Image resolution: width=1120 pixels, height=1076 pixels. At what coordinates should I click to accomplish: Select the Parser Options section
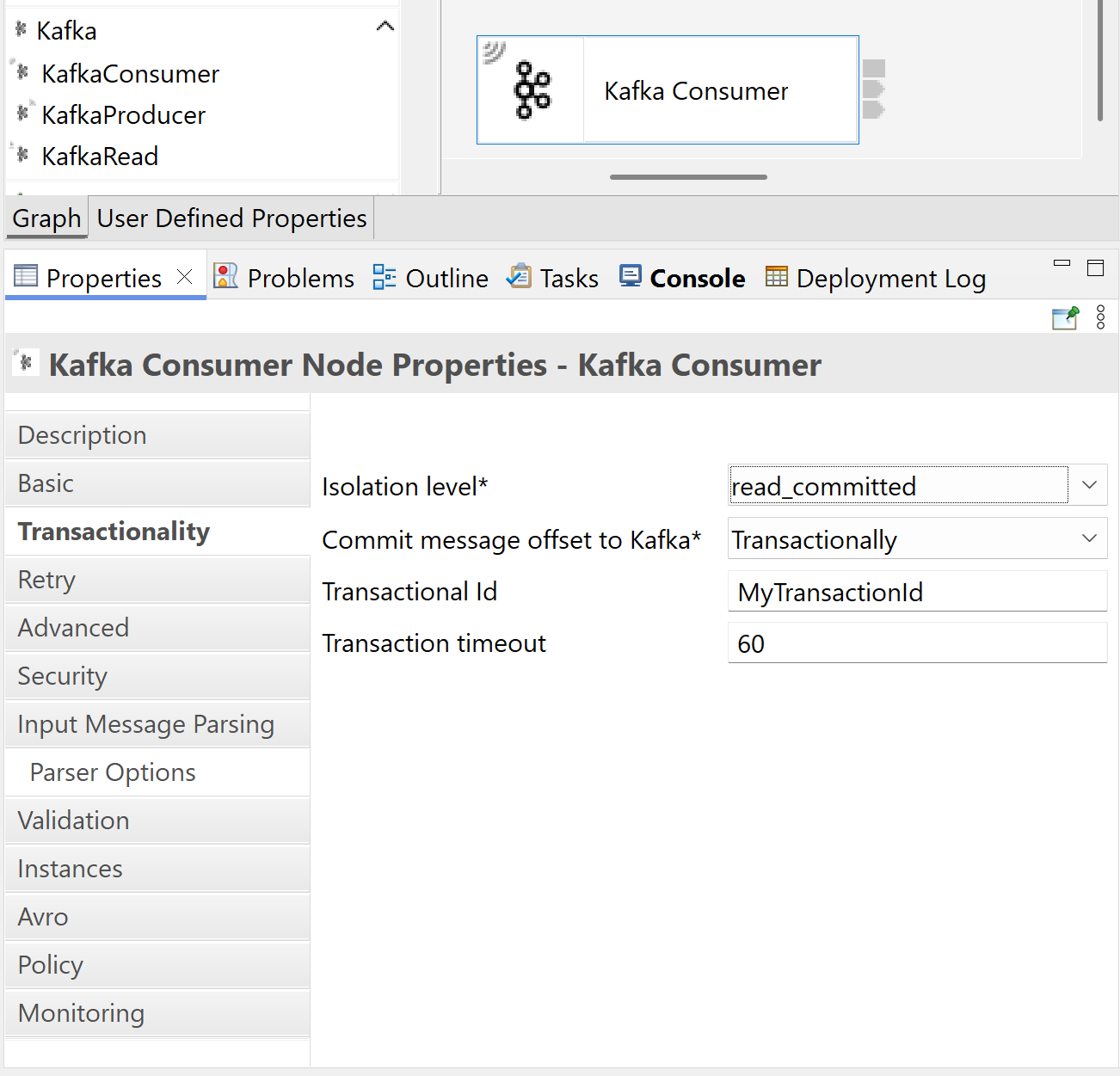tap(113, 772)
